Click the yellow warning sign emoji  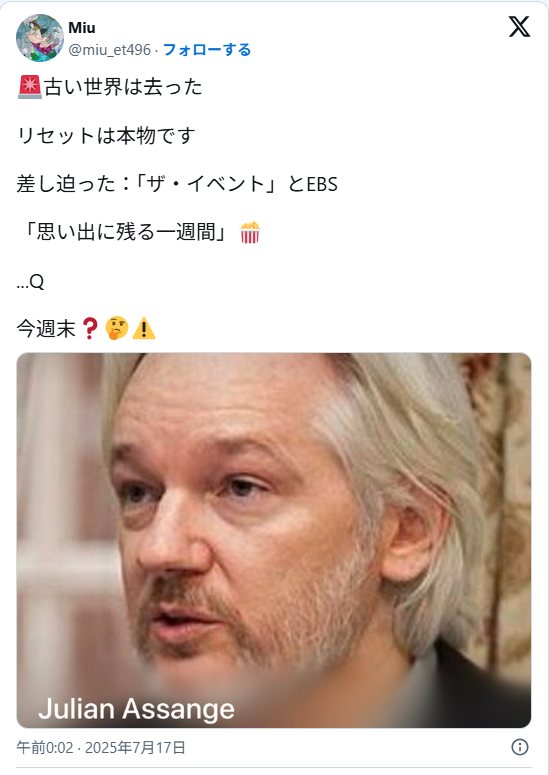pos(144,329)
